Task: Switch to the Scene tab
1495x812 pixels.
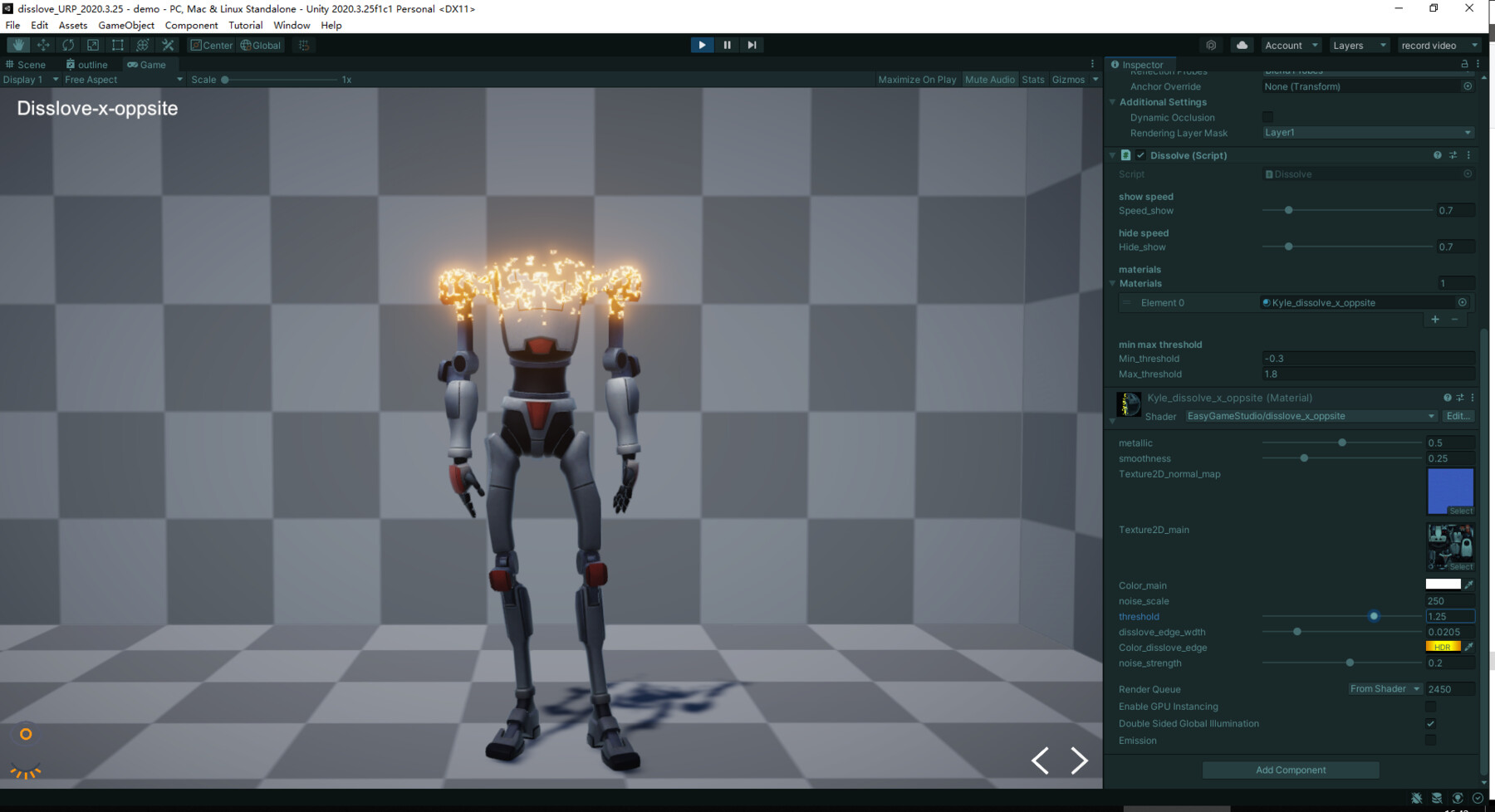Action: [x=26, y=64]
